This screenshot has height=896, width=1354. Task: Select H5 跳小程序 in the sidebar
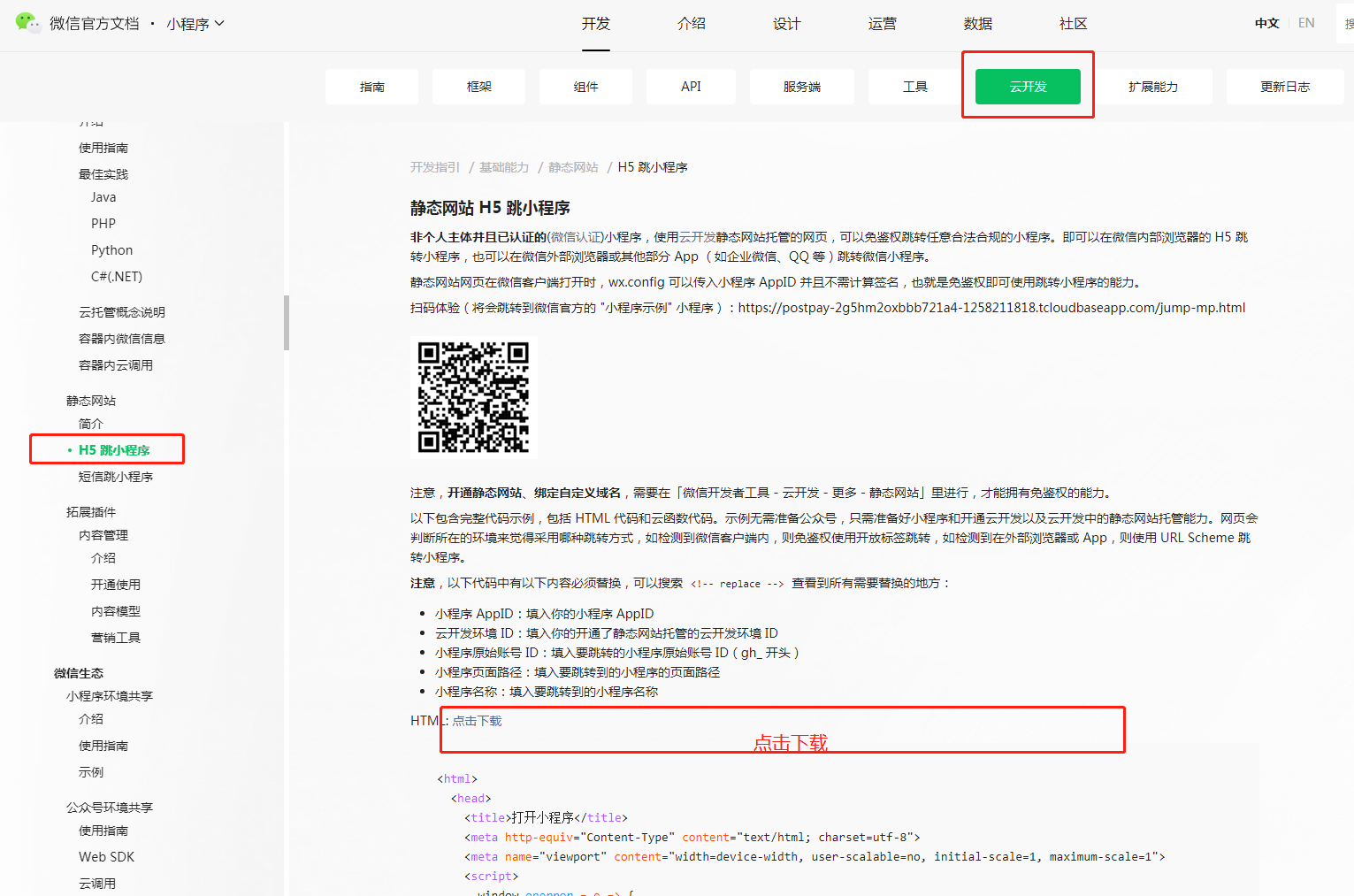coord(114,450)
